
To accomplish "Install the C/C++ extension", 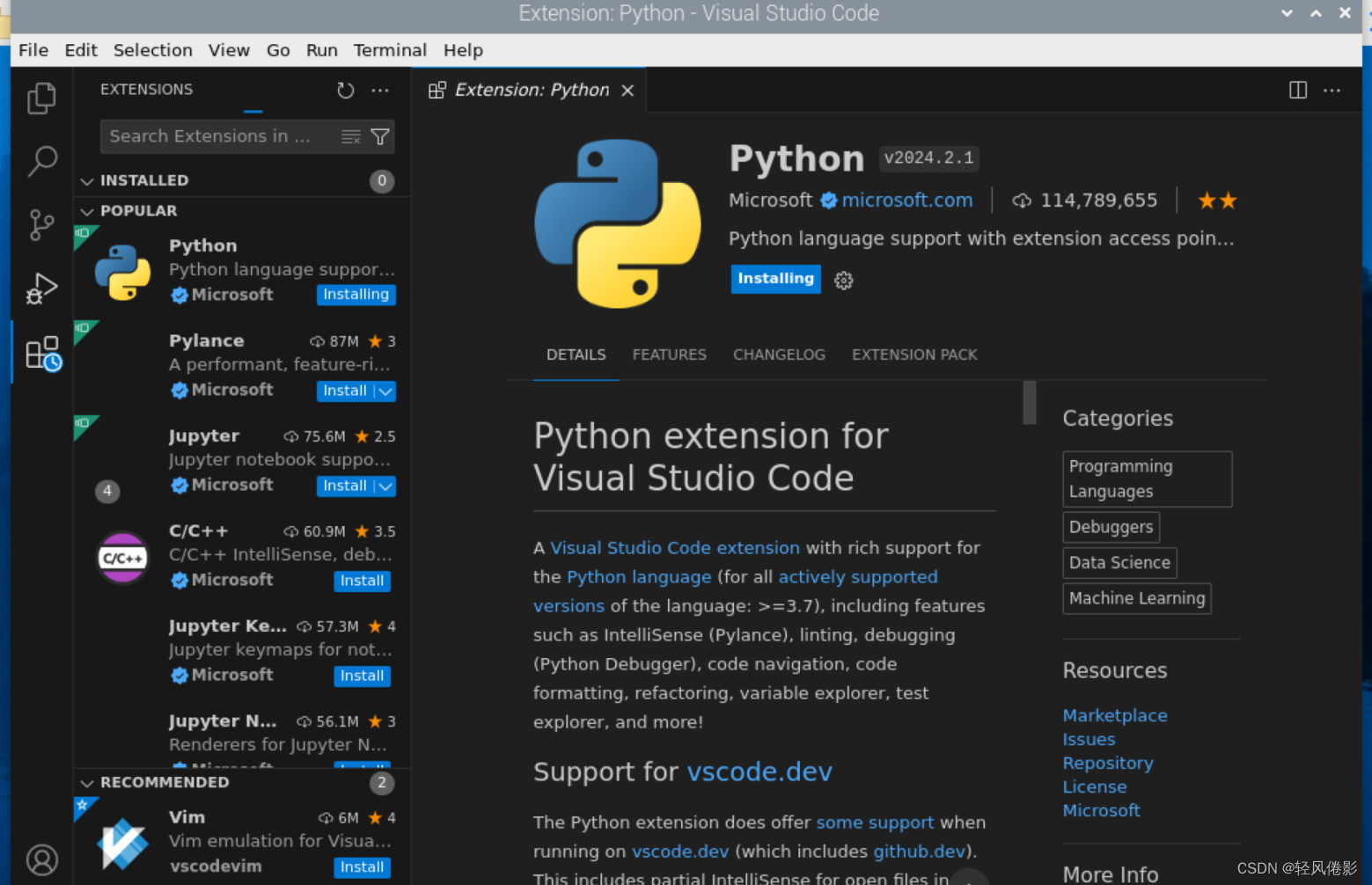I will pos(362,581).
